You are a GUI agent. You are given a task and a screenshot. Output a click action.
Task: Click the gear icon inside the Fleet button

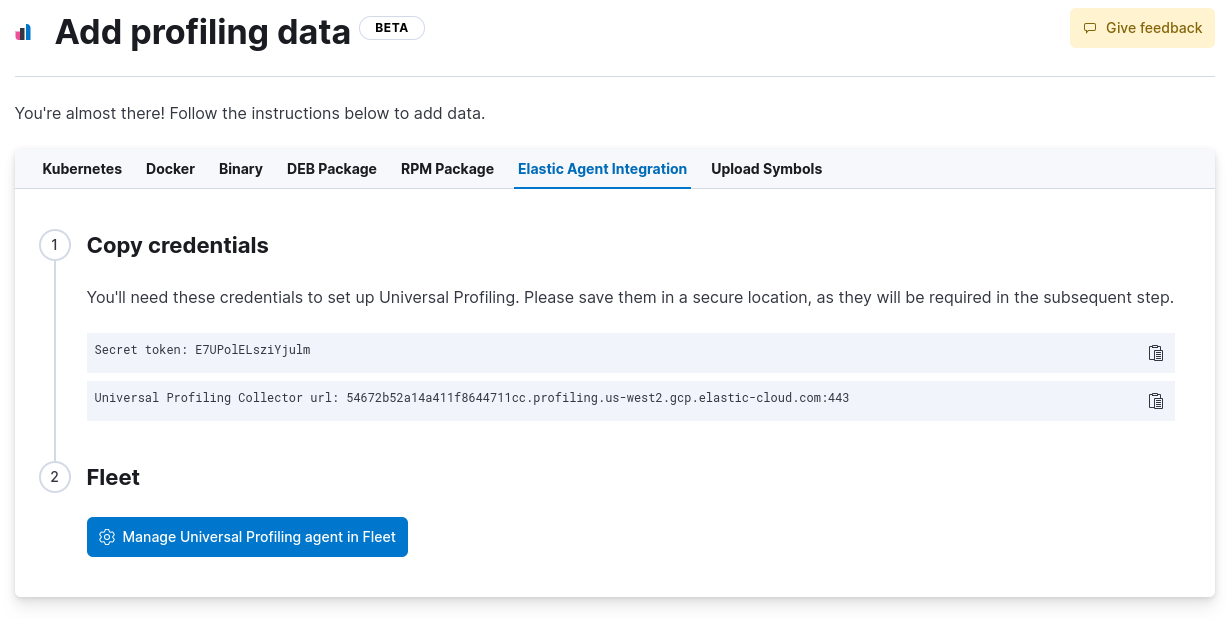coord(107,537)
